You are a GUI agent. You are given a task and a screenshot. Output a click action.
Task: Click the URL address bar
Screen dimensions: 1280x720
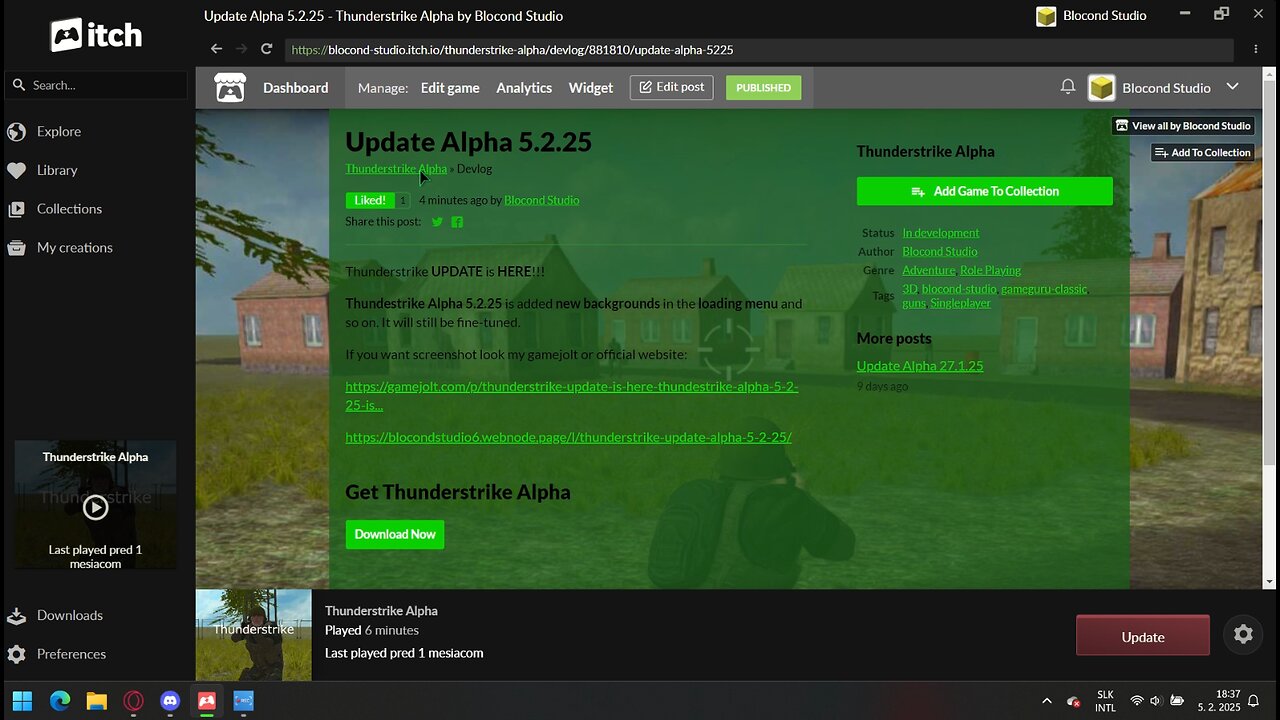[x=759, y=49]
